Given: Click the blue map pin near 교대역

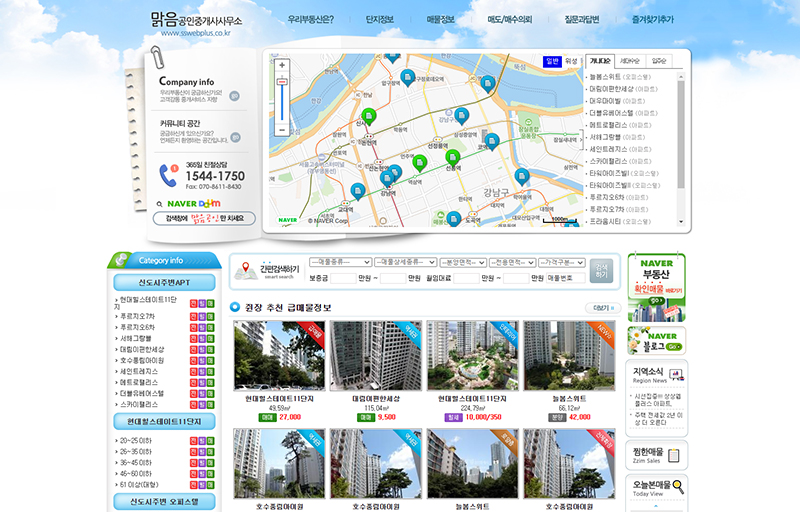Looking at the screenshot, I should click(x=358, y=192).
